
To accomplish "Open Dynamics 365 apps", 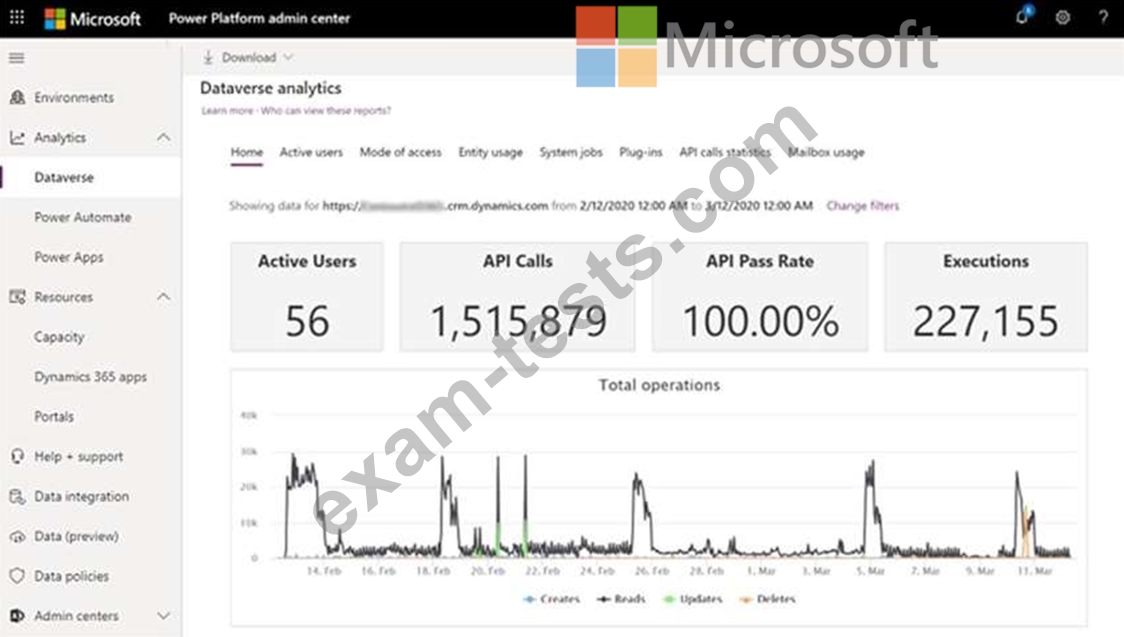I will click(90, 377).
